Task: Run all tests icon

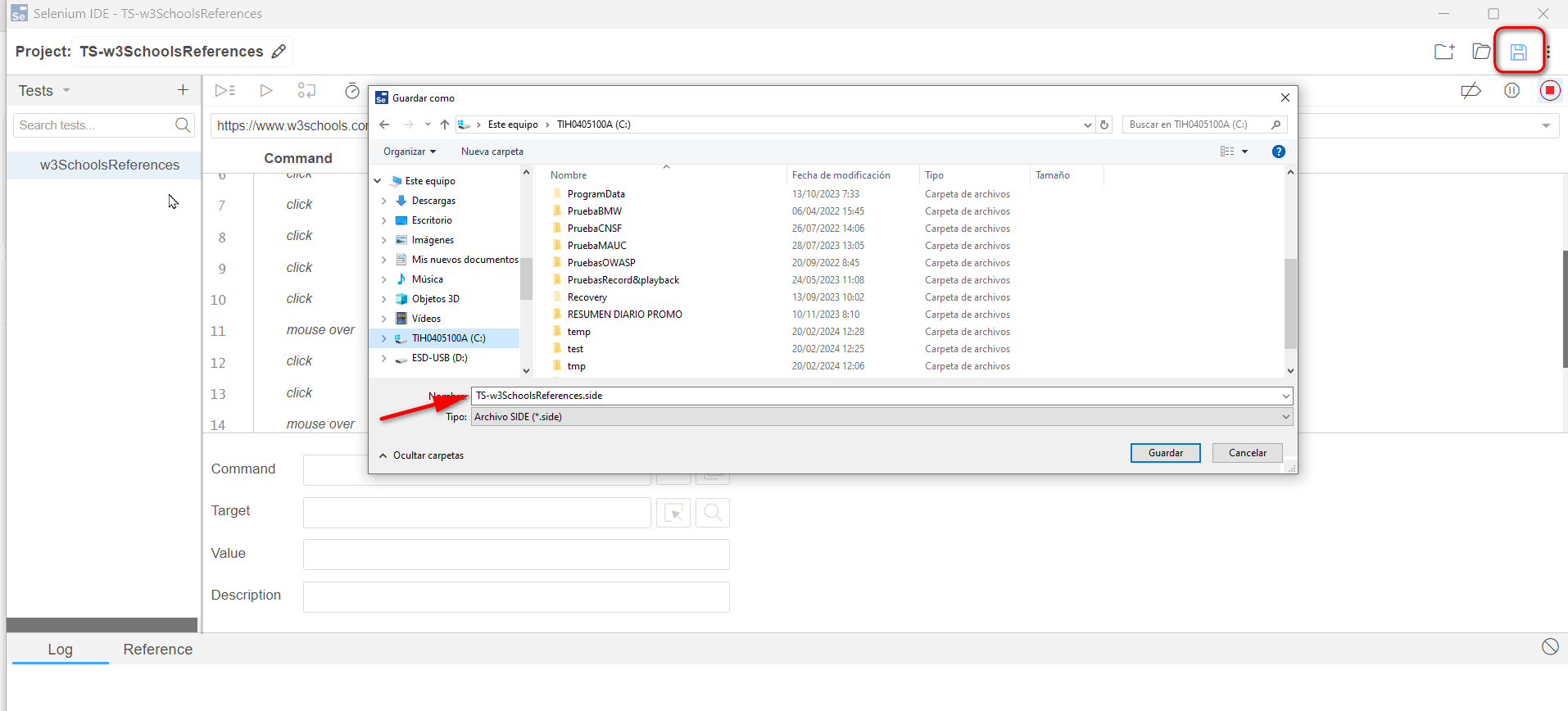Action: click(x=225, y=91)
